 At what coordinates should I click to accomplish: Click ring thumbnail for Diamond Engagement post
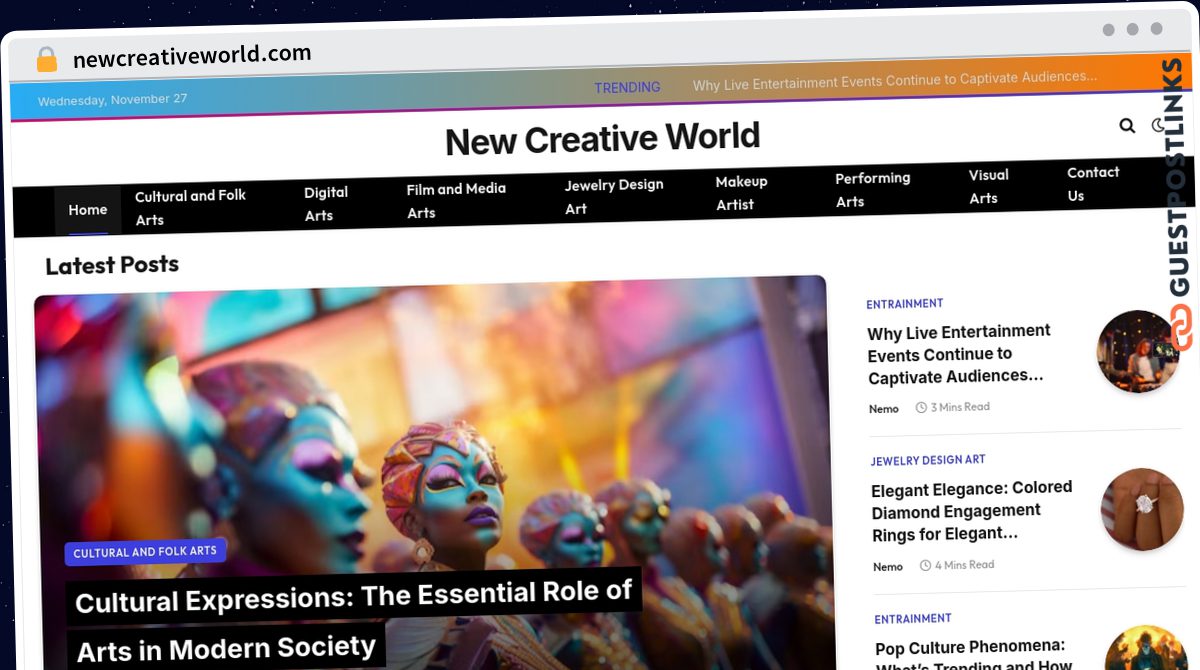(1142, 509)
